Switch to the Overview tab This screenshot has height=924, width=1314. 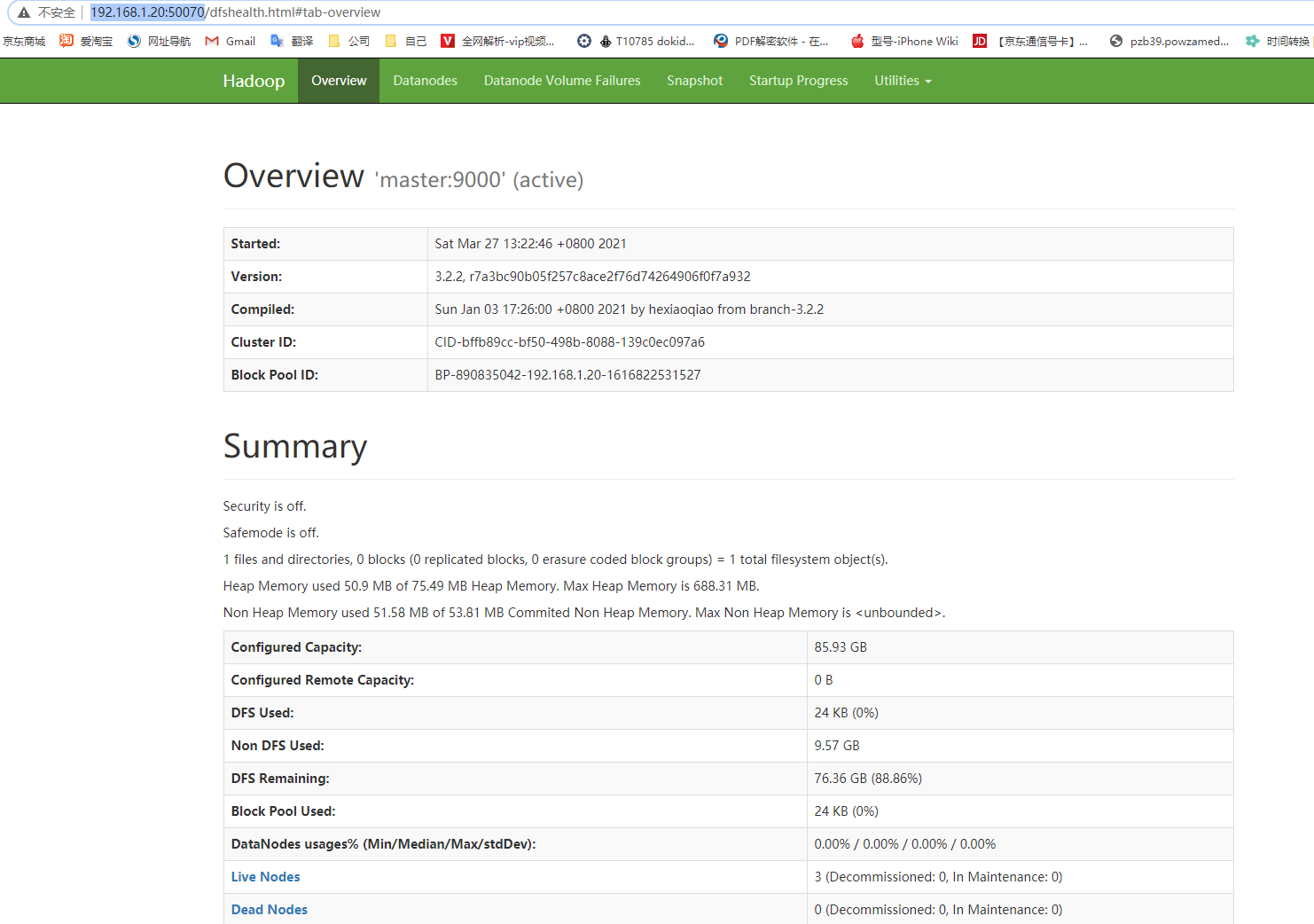[339, 81]
